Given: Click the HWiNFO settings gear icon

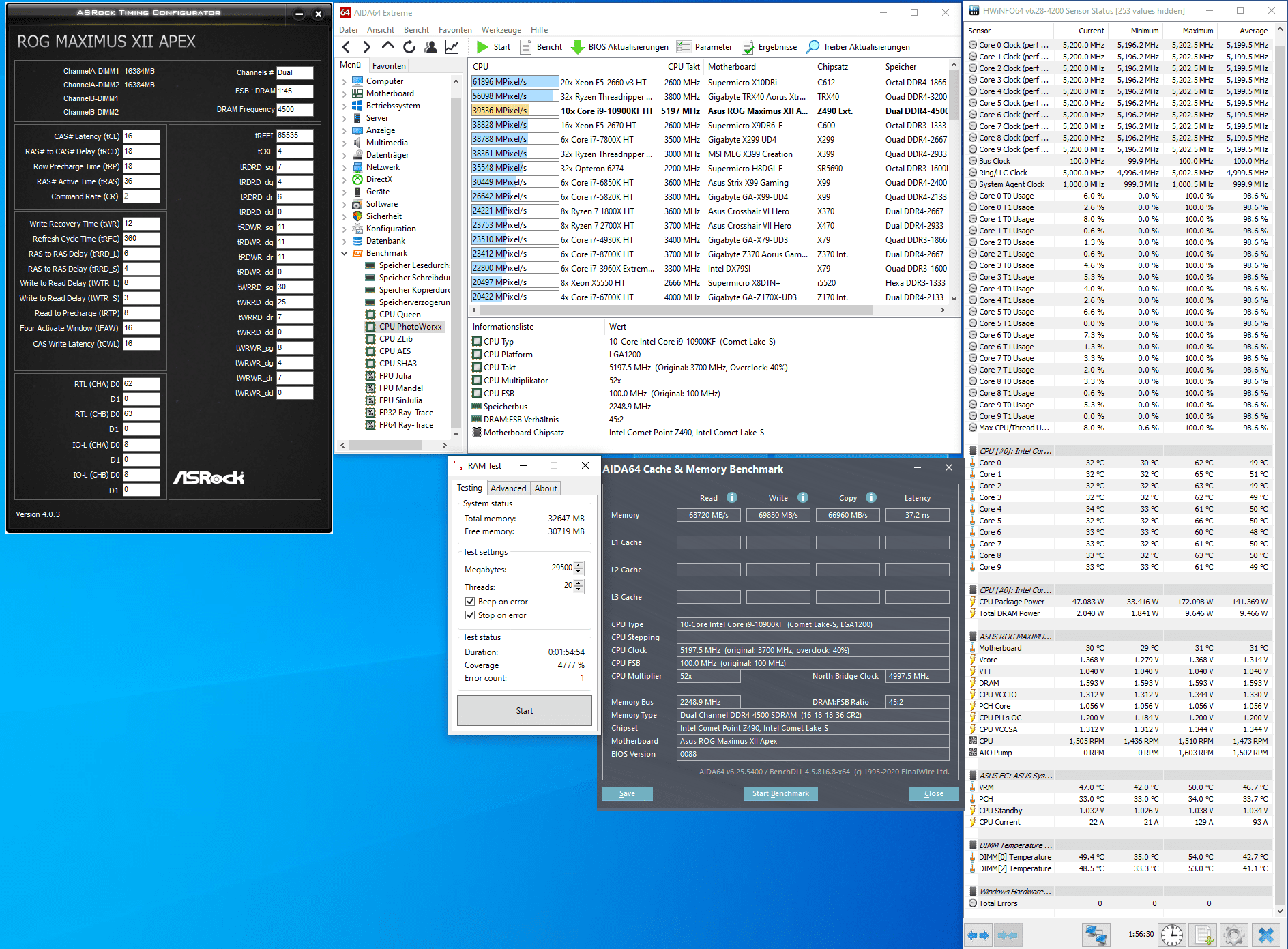Looking at the screenshot, I should (x=1233, y=935).
